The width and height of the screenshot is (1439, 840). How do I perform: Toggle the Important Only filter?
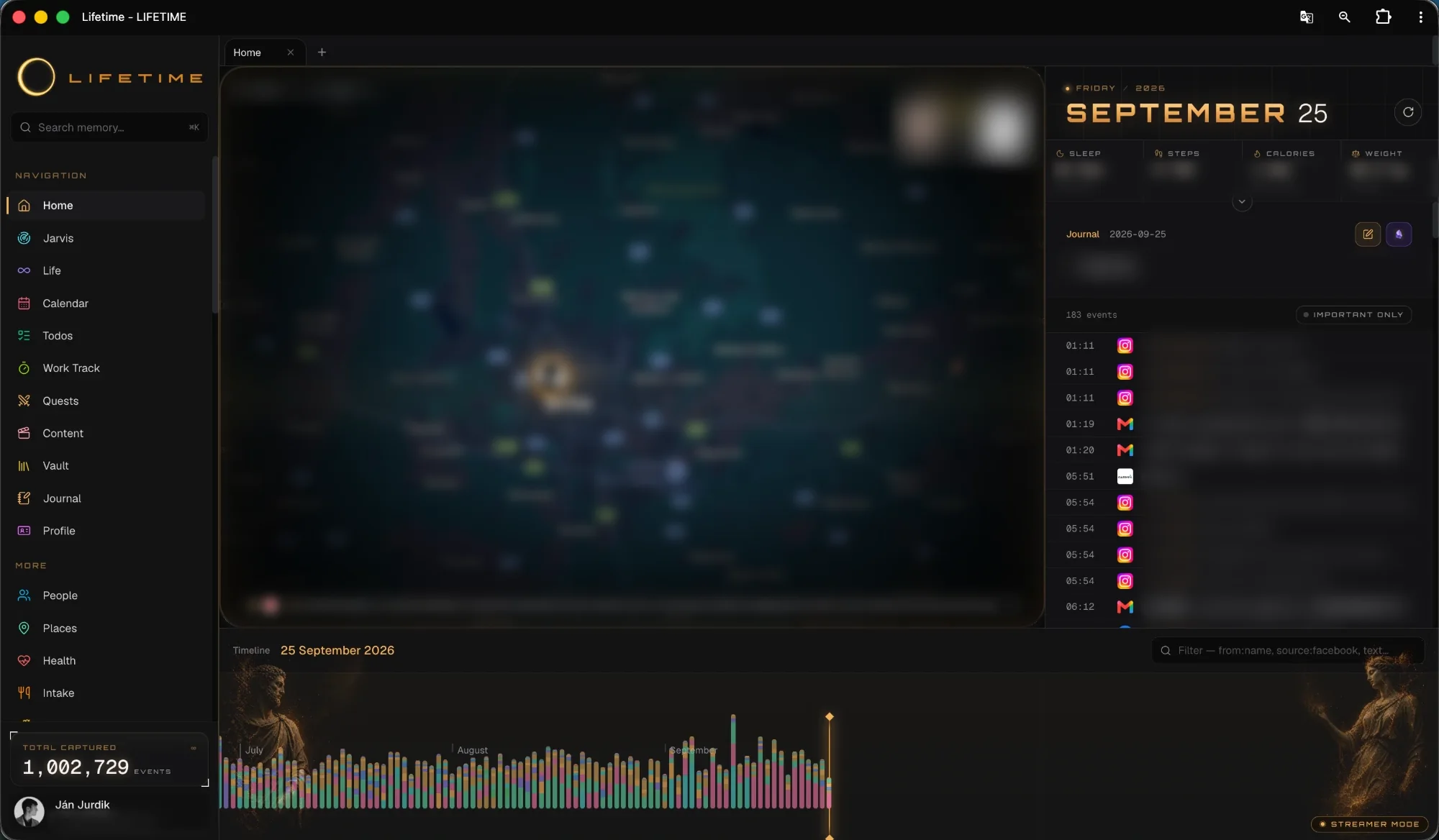tap(1353, 315)
